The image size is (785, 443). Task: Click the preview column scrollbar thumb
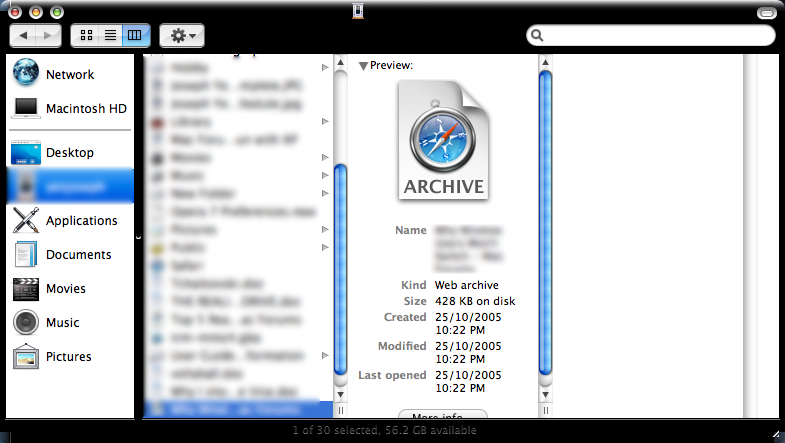coord(546,222)
